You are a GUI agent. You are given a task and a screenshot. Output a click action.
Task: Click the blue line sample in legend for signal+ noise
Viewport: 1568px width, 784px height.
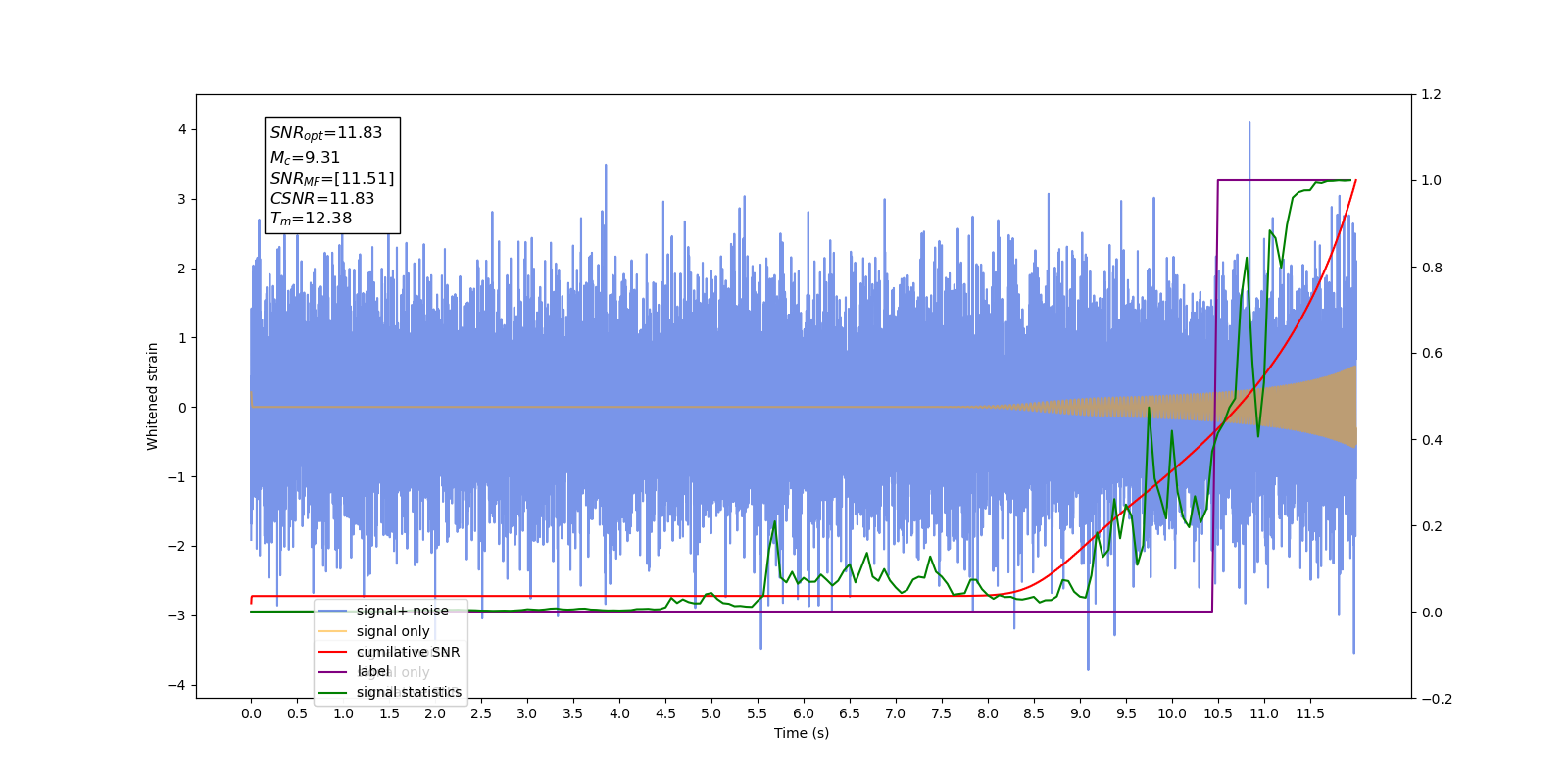(333, 611)
